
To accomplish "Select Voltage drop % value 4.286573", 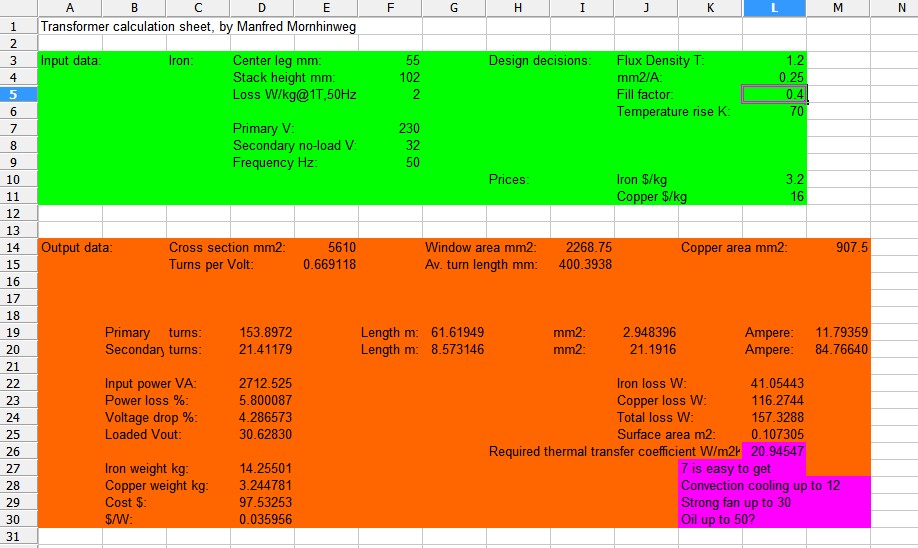I will (x=266, y=417).
